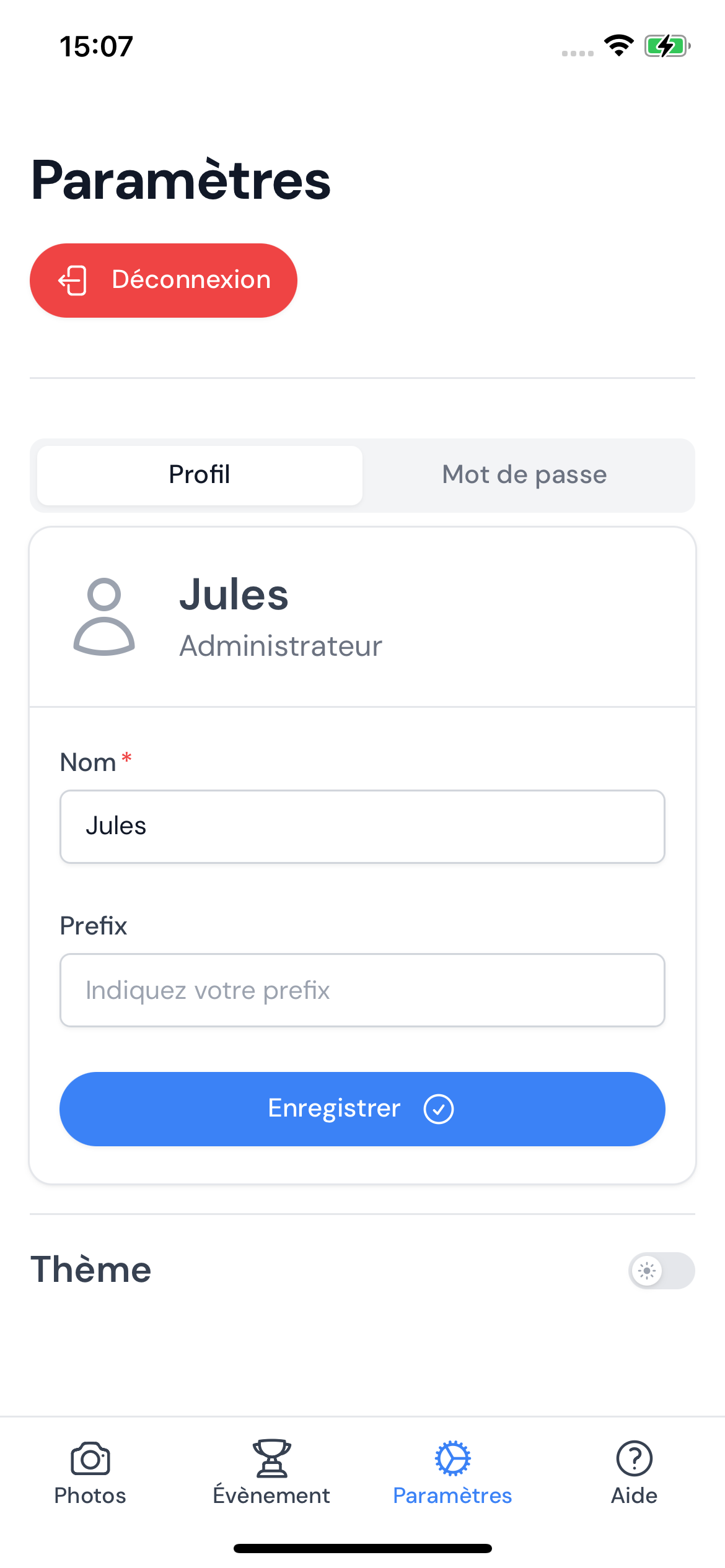Focus the Prefix input field
This screenshot has height=1568, width=725.
tap(362, 990)
